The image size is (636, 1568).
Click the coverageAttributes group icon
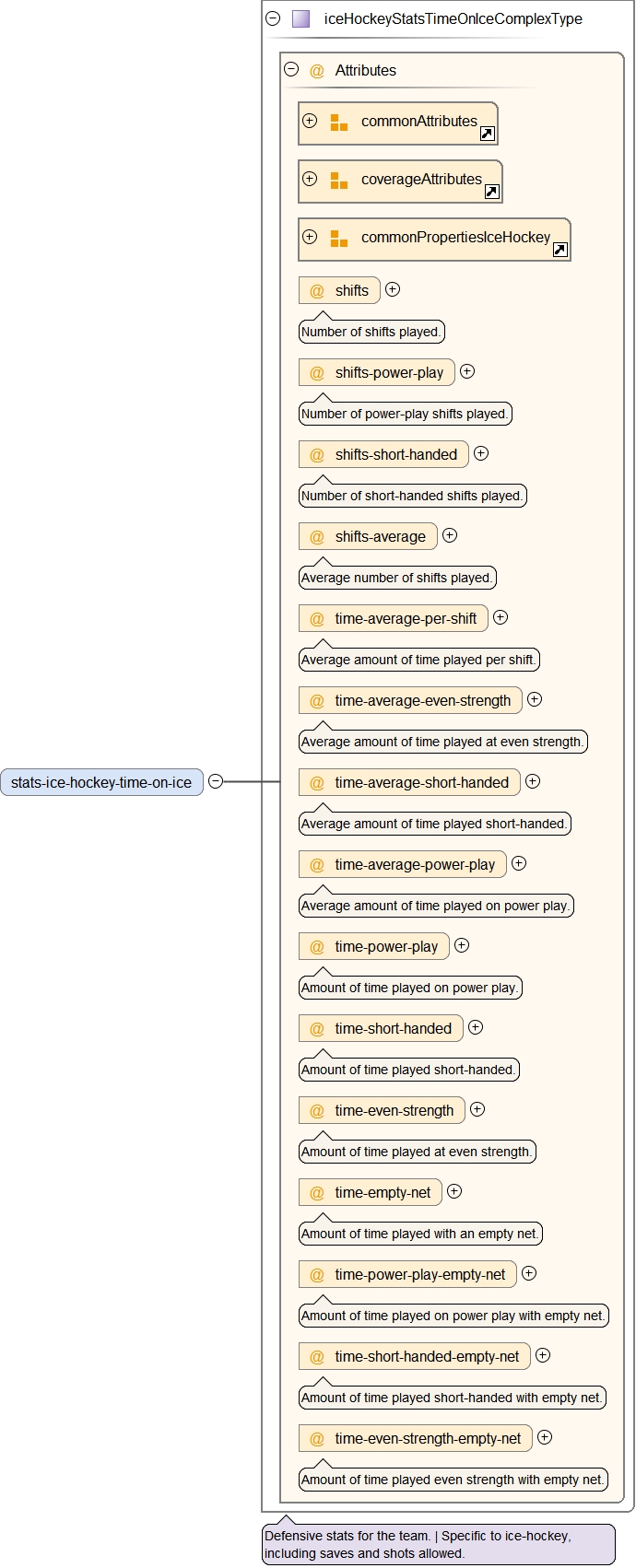click(x=339, y=181)
